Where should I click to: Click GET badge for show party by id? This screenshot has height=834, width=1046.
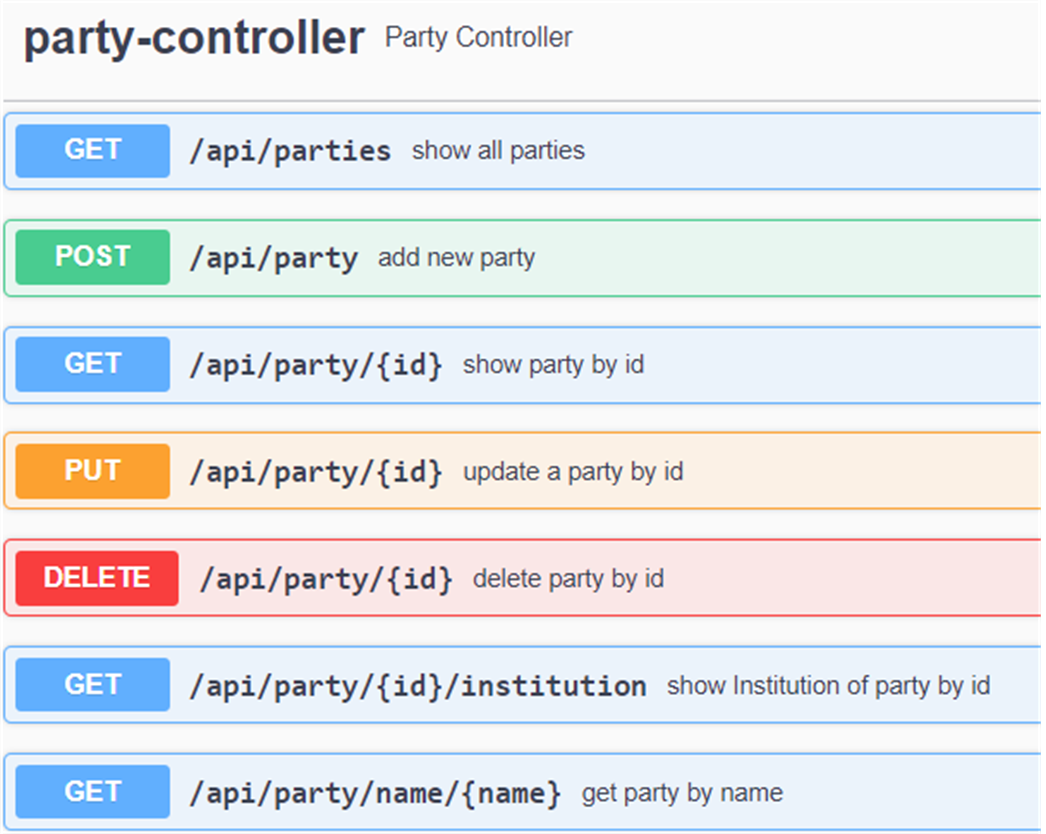(93, 364)
